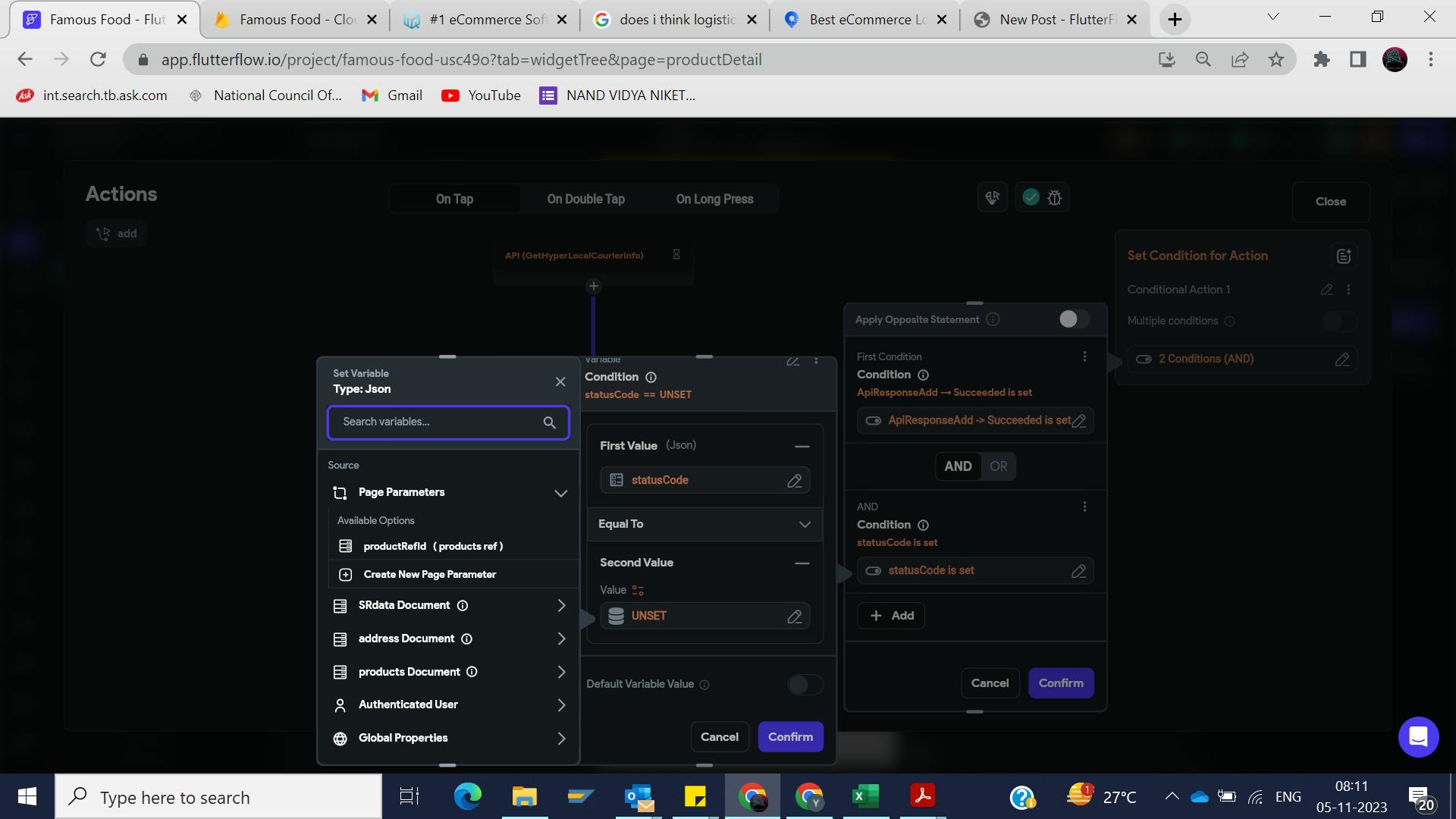The image size is (1456, 819).
Task: Click Confirm in the variable condition panel
Action: tap(790, 737)
